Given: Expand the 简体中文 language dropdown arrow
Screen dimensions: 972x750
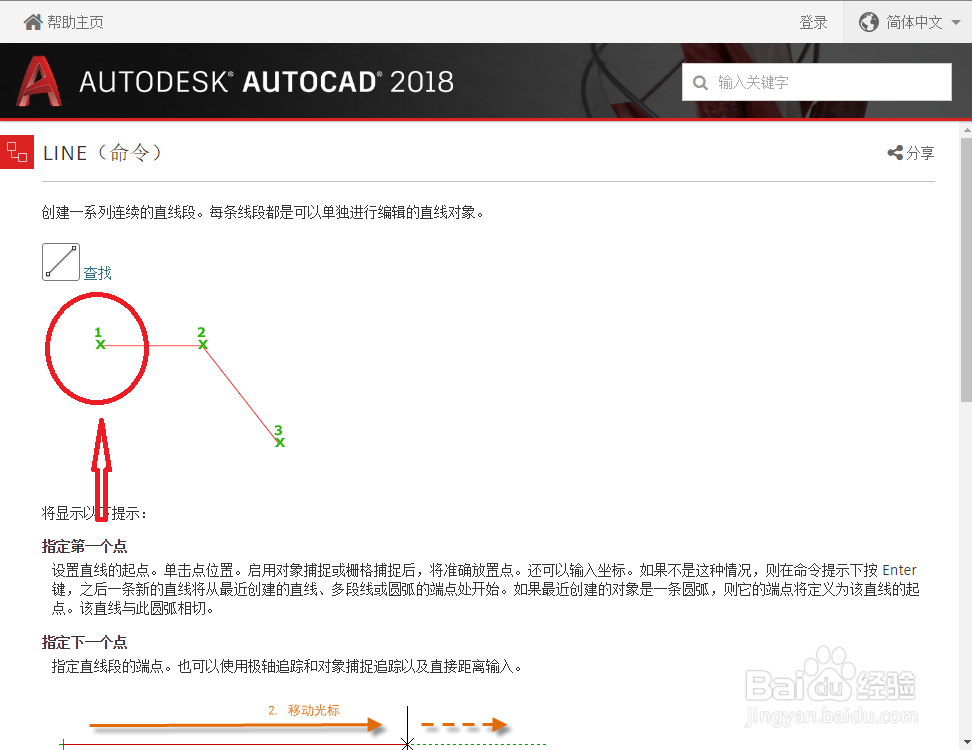Looking at the screenshot, I should tap(956, 22).
